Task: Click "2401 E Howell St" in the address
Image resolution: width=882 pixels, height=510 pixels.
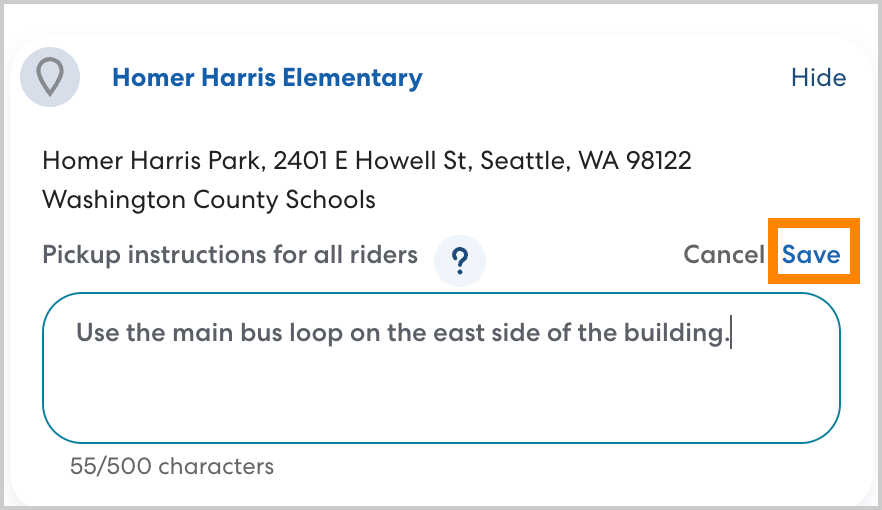Action: click(370, 160)
